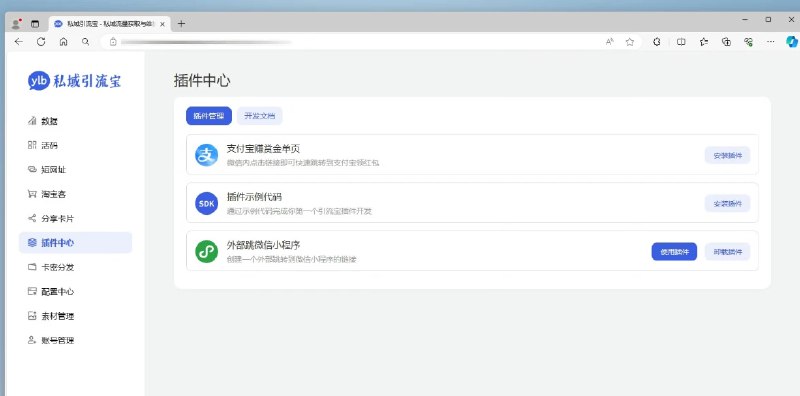Open a new browser tab

pyautogui.click(x=181, y=23)
